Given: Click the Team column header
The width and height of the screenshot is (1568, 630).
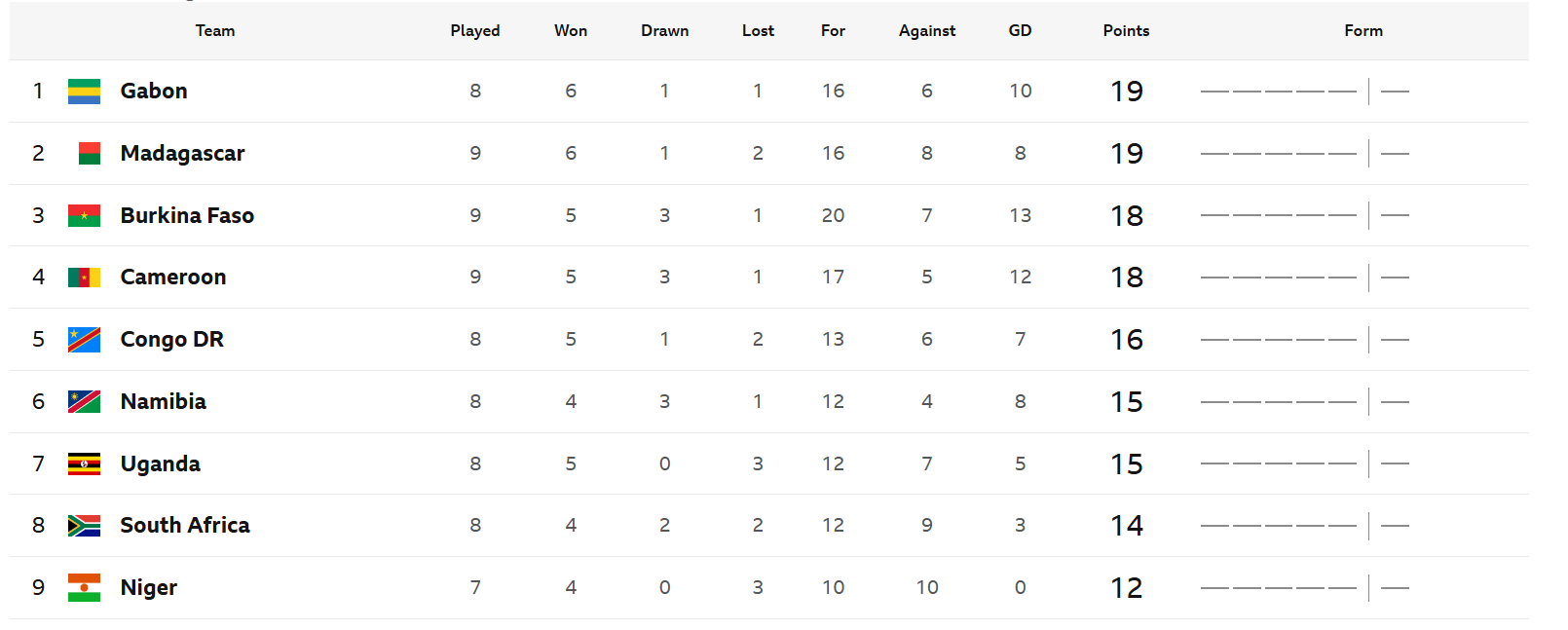Looking at the screenshot, I should point(215,31).
